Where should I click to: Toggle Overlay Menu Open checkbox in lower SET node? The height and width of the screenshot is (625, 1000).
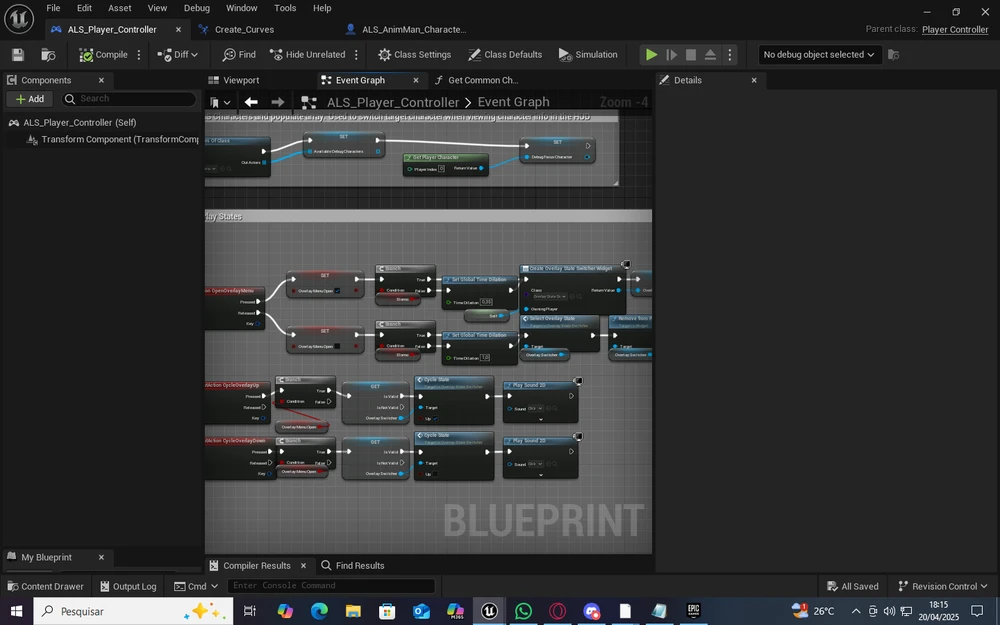[337, 346]
